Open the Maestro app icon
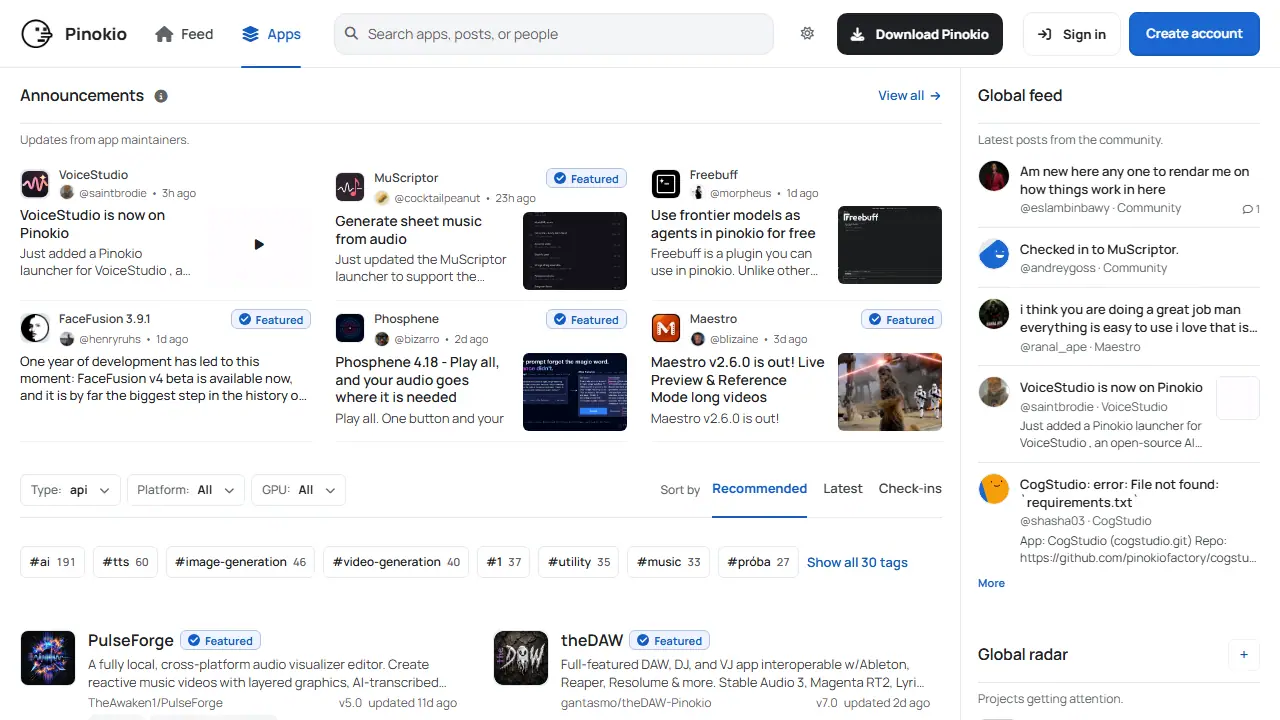1280x720 pixels. click(666, 328)
